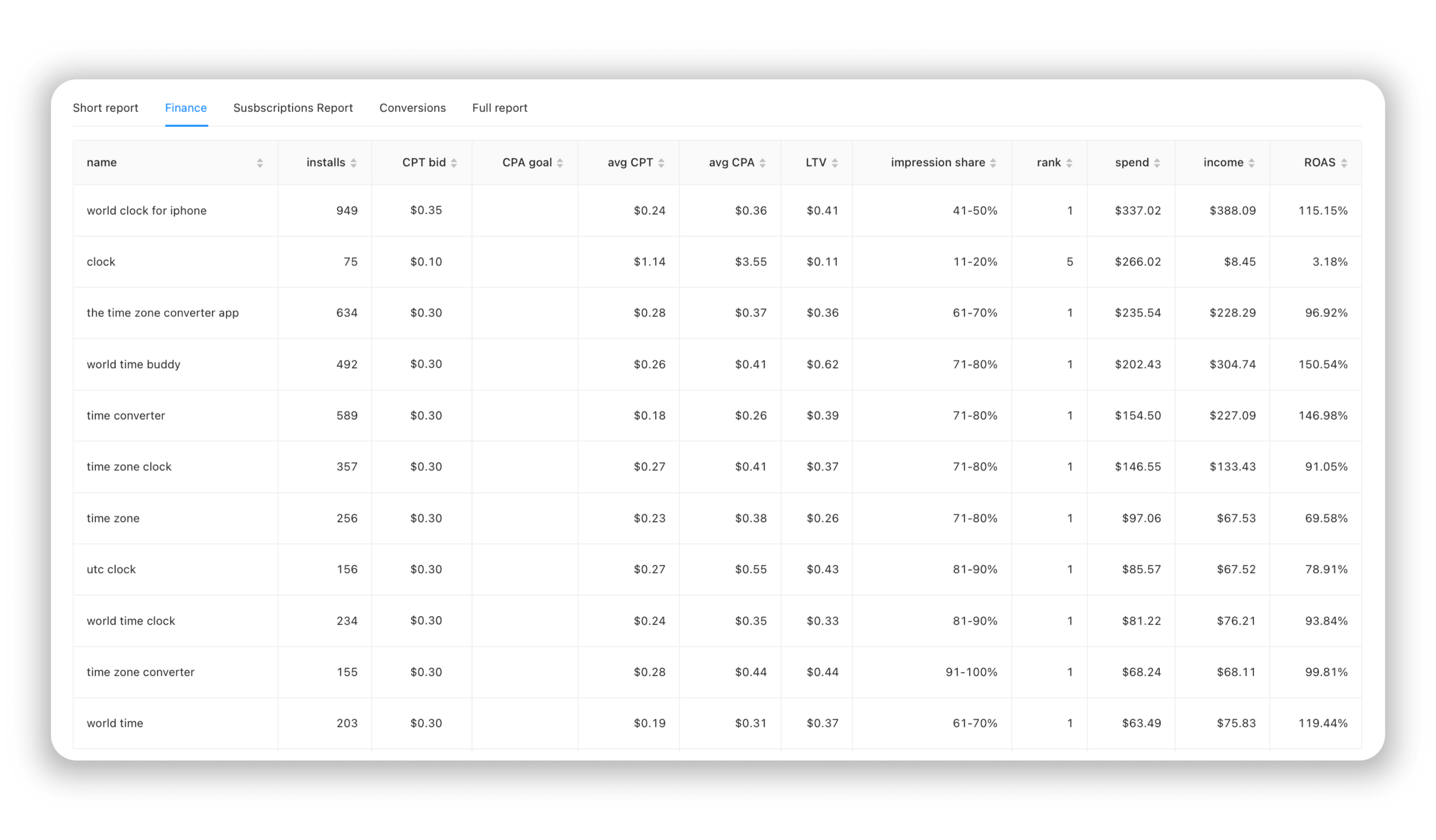Sort by income arrow icon

(1251, 163)
